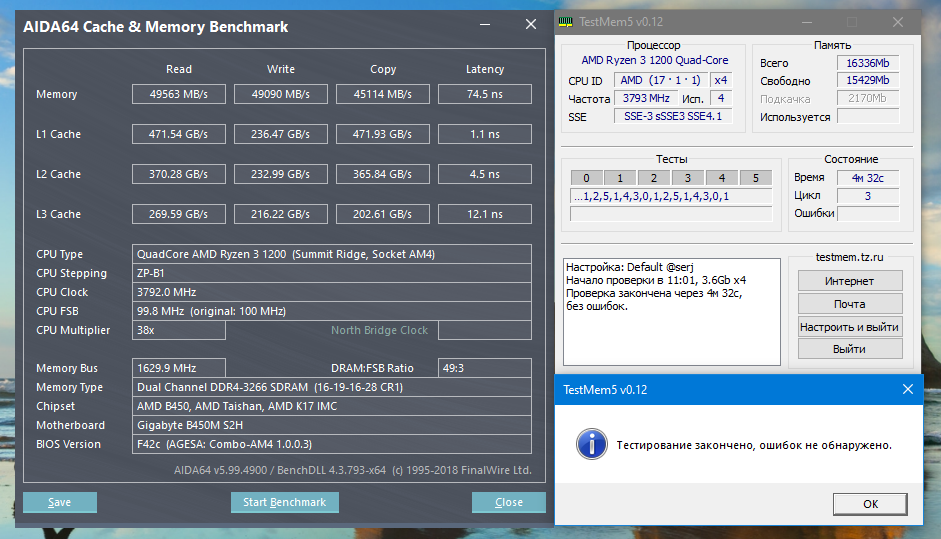Click the Подкачка value 2170Mb
The image size is (941, 539).
click(868, 98)
